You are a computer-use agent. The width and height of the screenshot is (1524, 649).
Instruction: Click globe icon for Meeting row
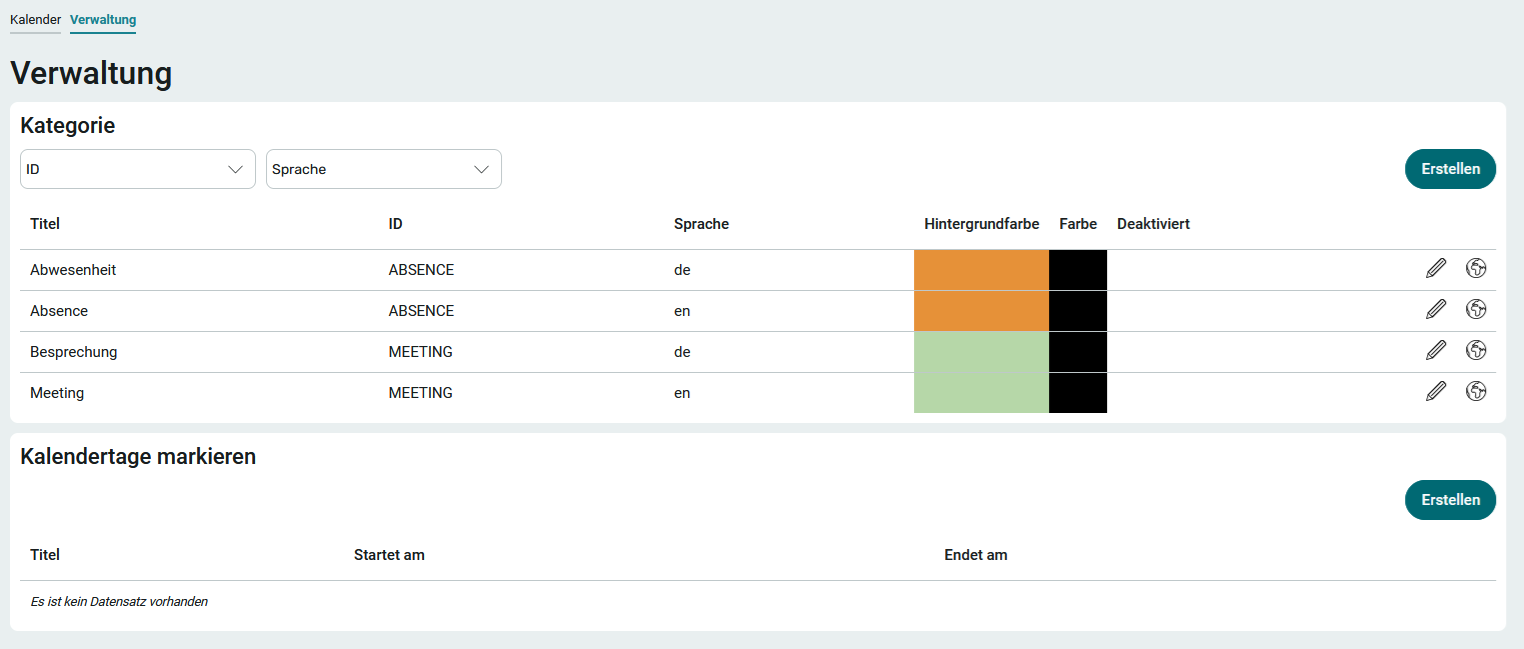coord(1476,392)
